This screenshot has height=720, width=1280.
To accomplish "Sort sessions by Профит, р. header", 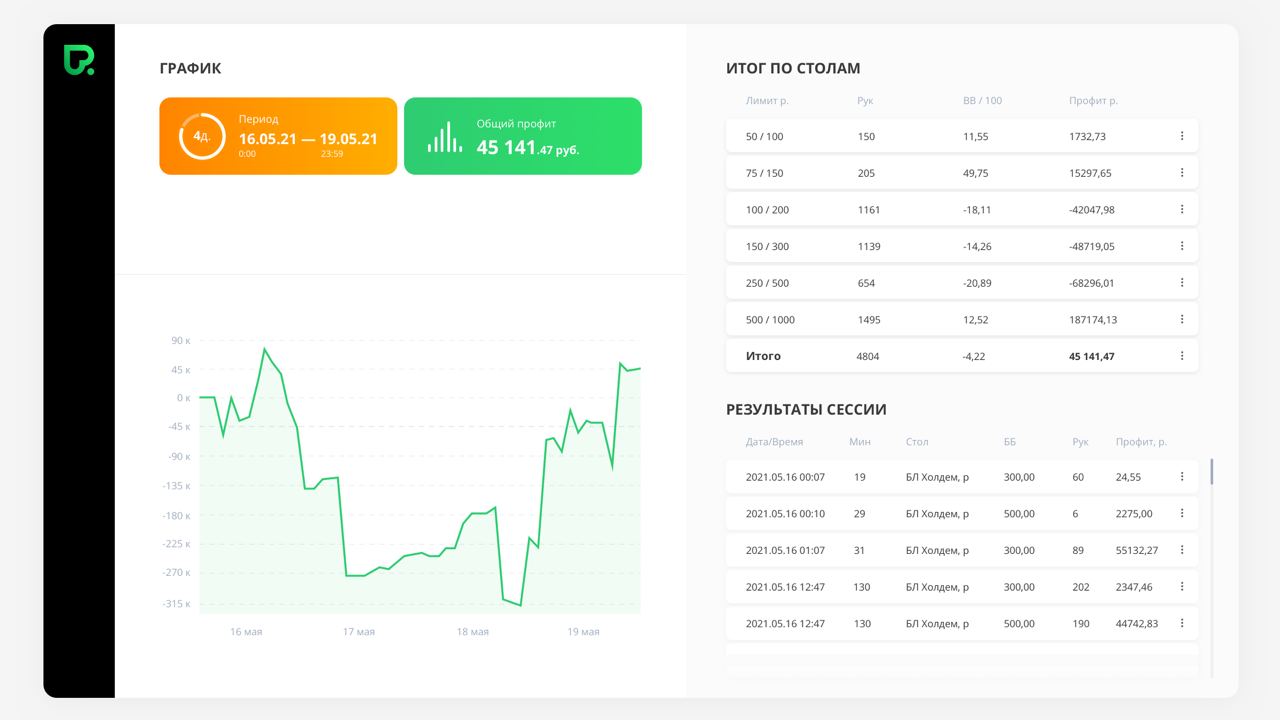I will pos(1141,442).
